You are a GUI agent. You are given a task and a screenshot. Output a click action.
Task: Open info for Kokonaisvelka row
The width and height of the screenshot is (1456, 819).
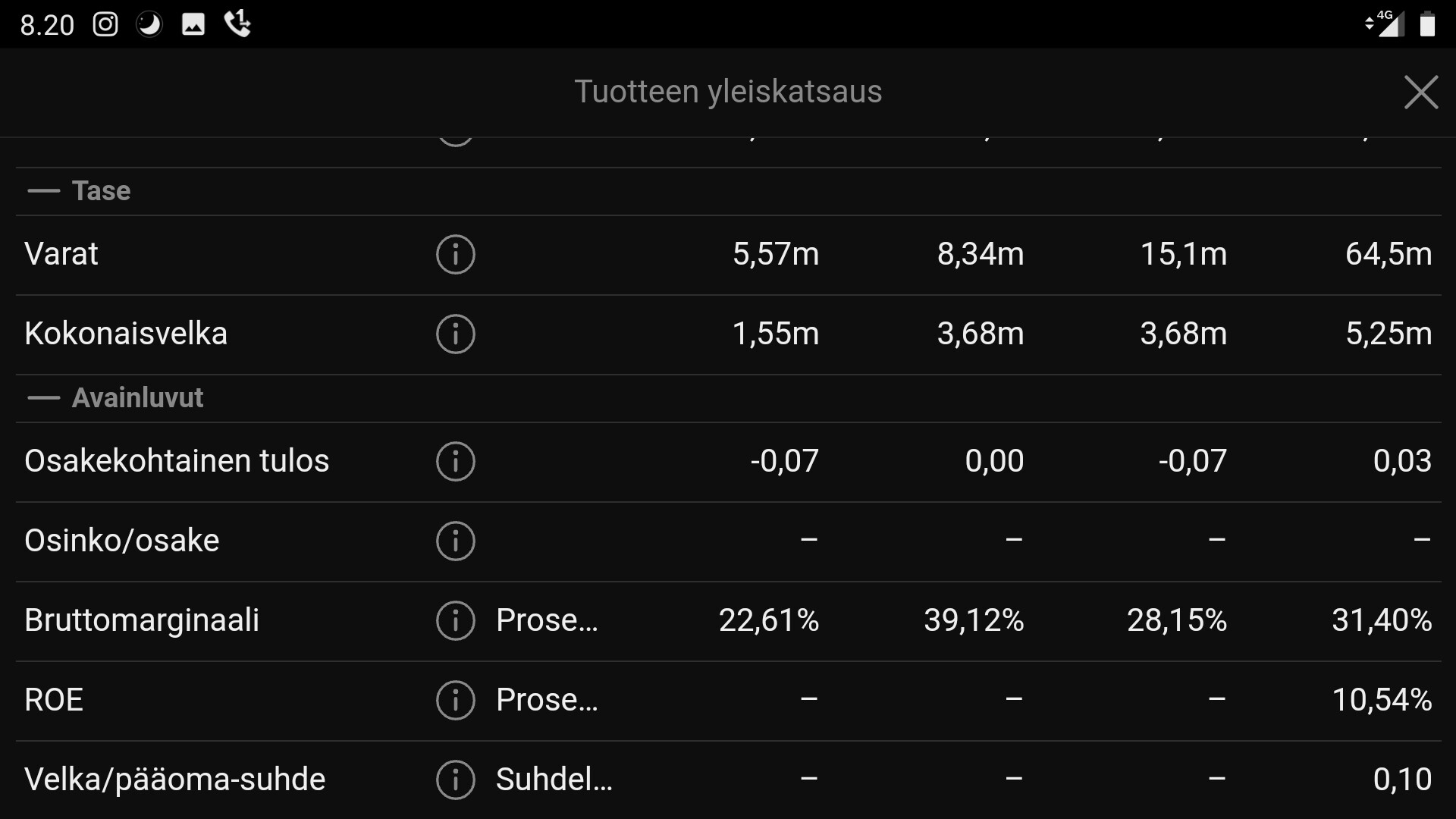click(455, 334)
